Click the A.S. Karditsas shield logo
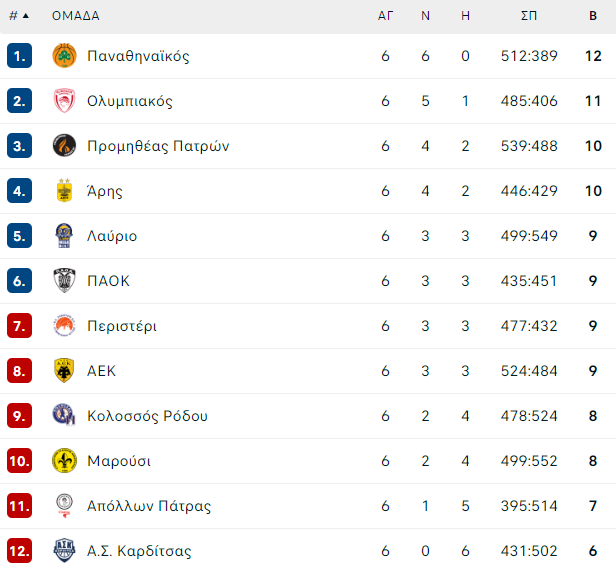Image resolution: width=616 pixels, height=569 pixels. (x=64, y=551)
